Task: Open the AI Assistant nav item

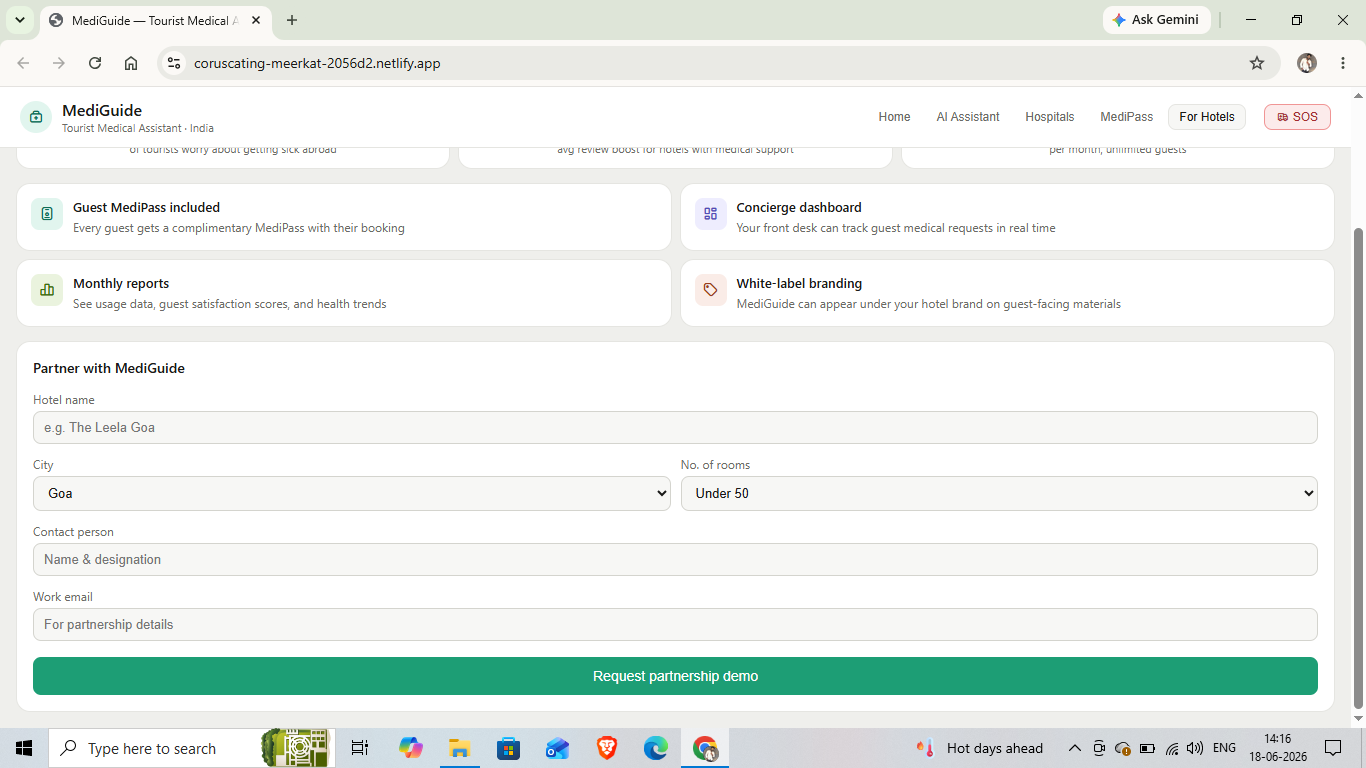Action: (x=968, y=117)
